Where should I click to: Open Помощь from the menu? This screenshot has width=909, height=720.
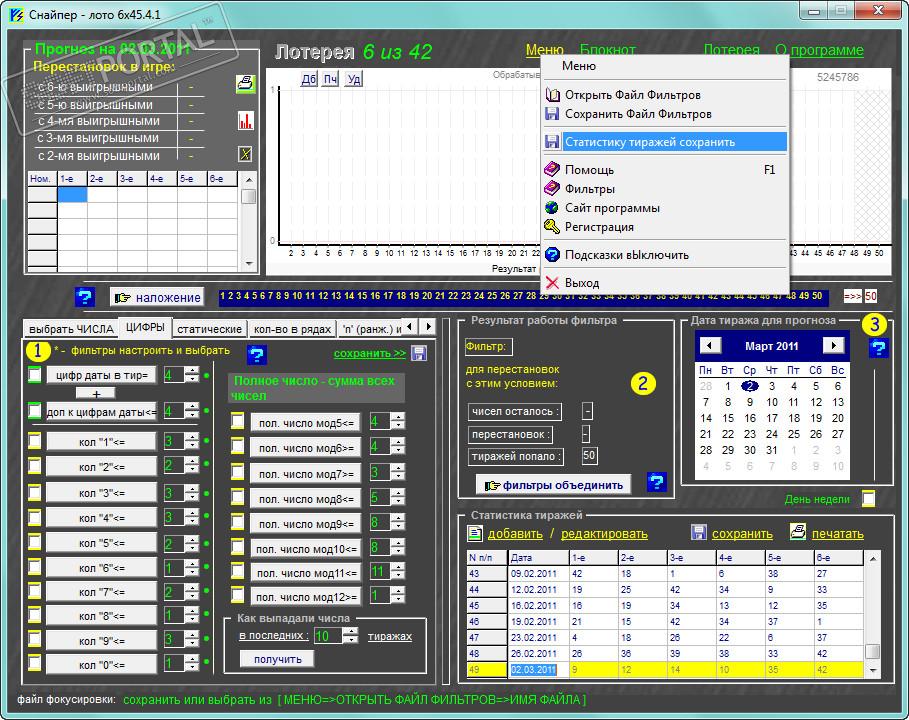tap(666, 170)
